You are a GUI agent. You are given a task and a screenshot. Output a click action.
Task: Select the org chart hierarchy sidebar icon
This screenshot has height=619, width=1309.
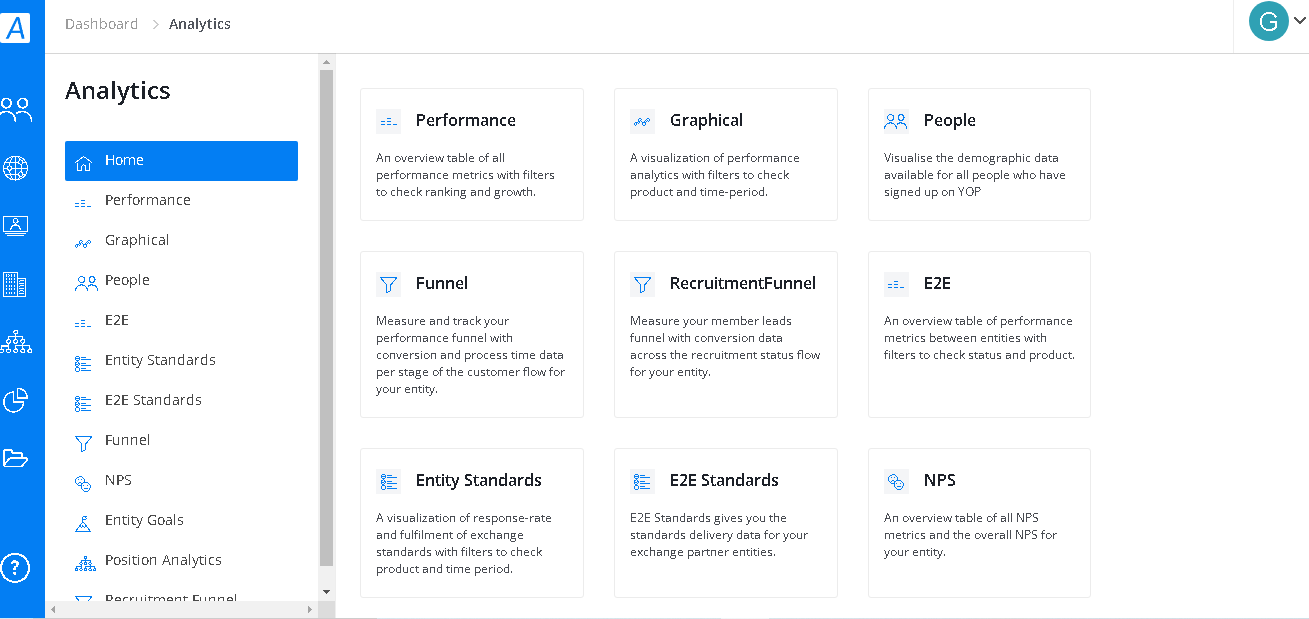click(16, 343)
